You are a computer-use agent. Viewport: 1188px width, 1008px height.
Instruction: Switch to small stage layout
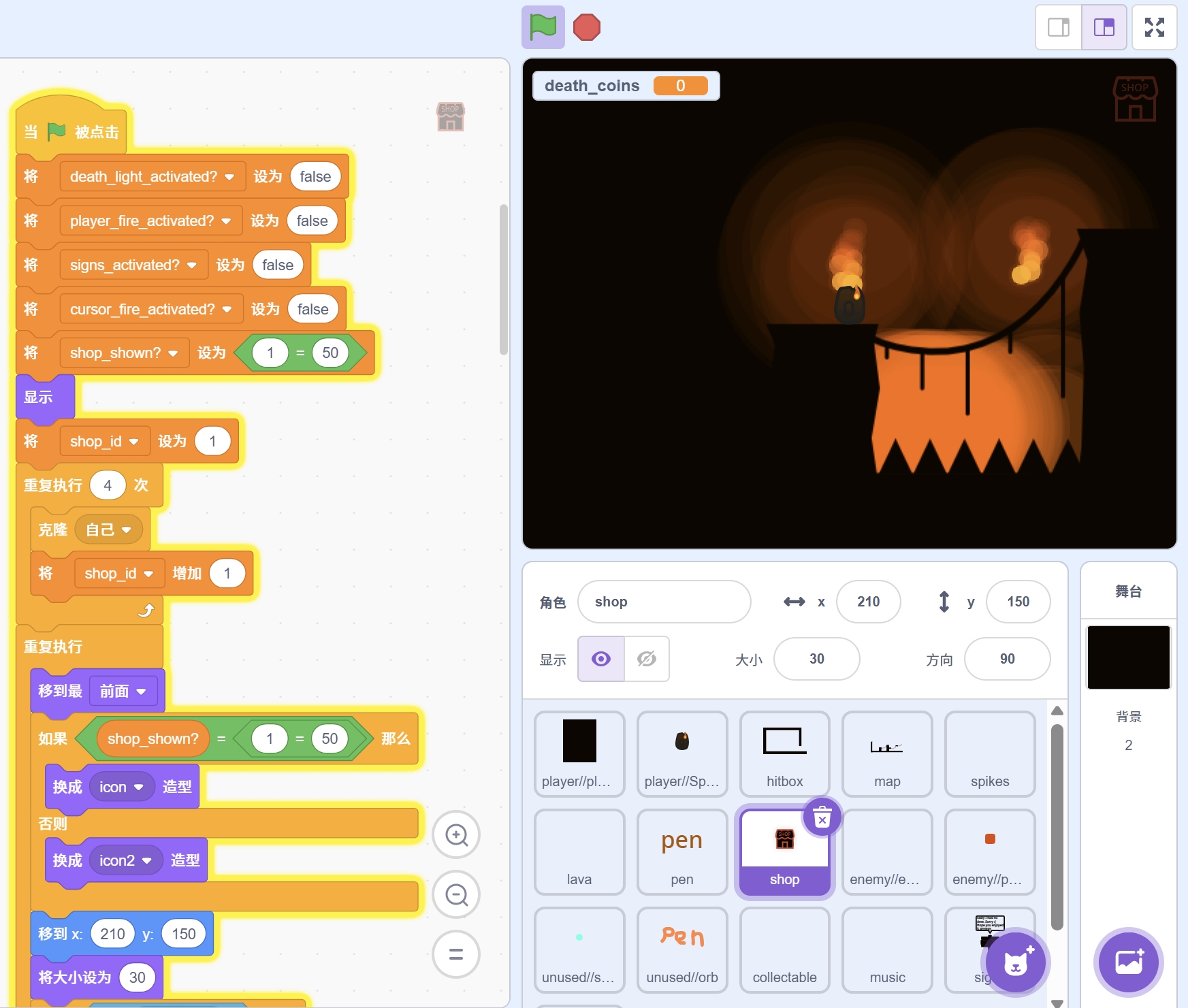click(1058, 27)
